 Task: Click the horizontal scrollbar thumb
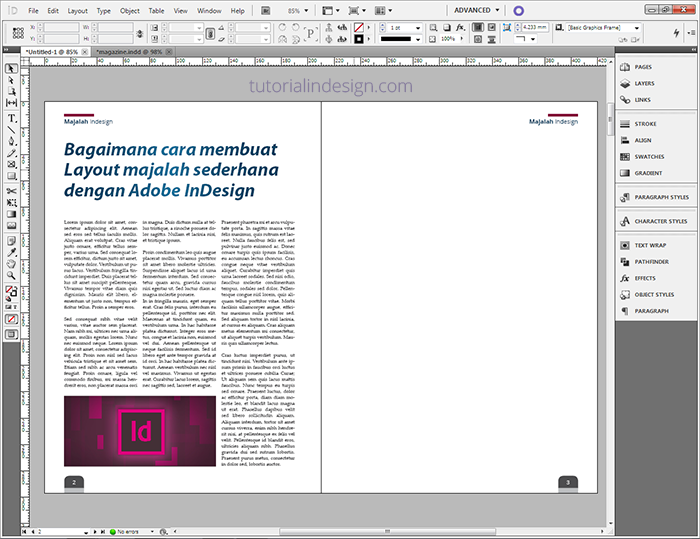[x=388, y=531]
